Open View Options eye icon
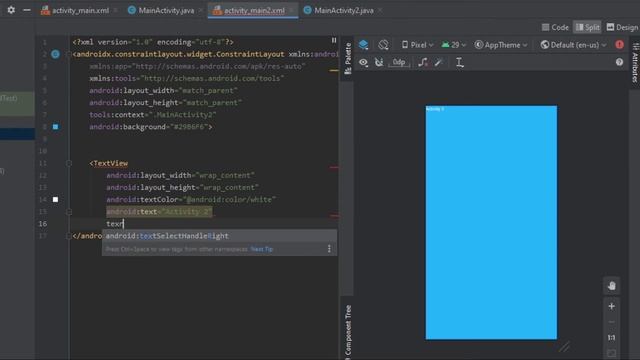This screenshot has width=640, height=360. click(363, 62)
